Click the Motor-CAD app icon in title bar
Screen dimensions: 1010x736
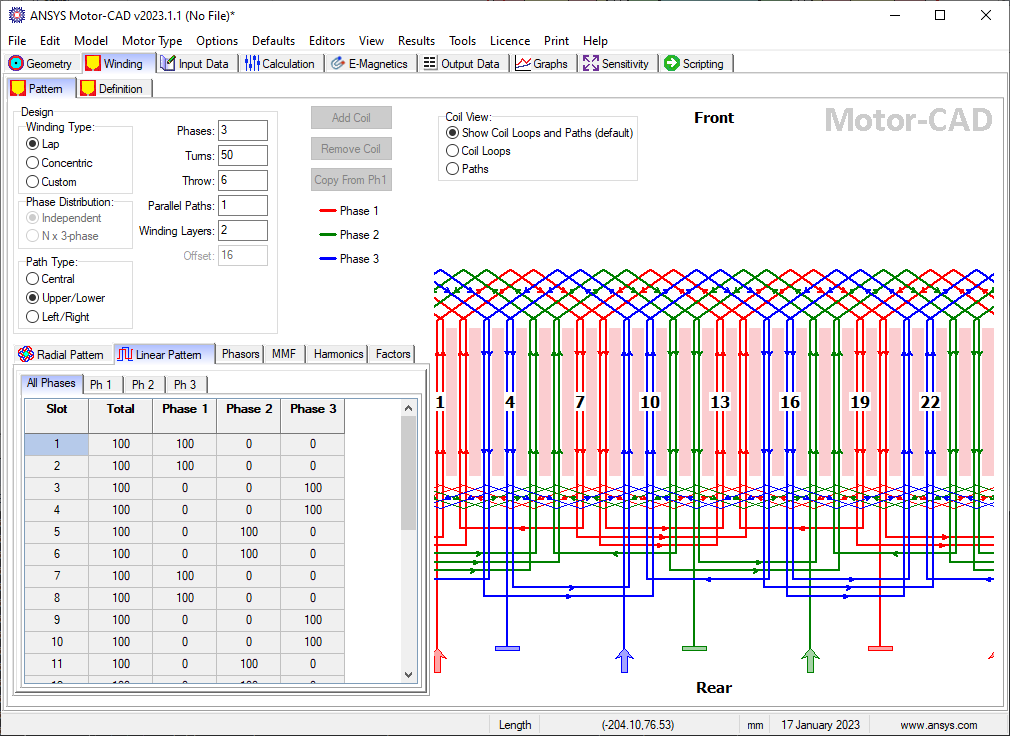(x=16, y=15)
